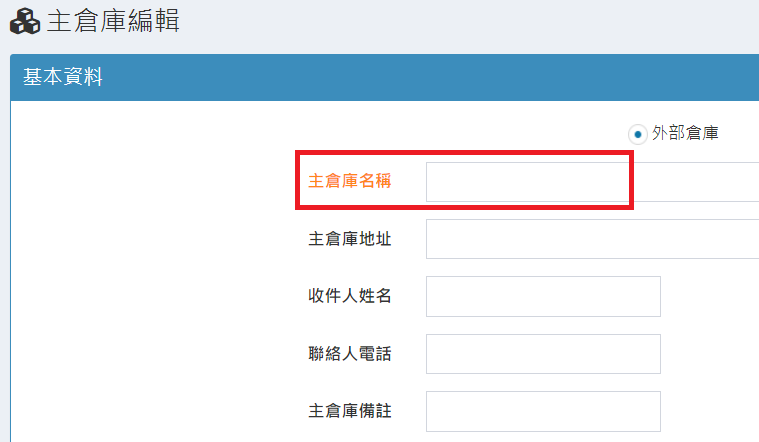Image resolution: width=759 pixels, height=442 pixels.
Task: Click the 主倉庫編輯 page title
Action: click(113, 21)
